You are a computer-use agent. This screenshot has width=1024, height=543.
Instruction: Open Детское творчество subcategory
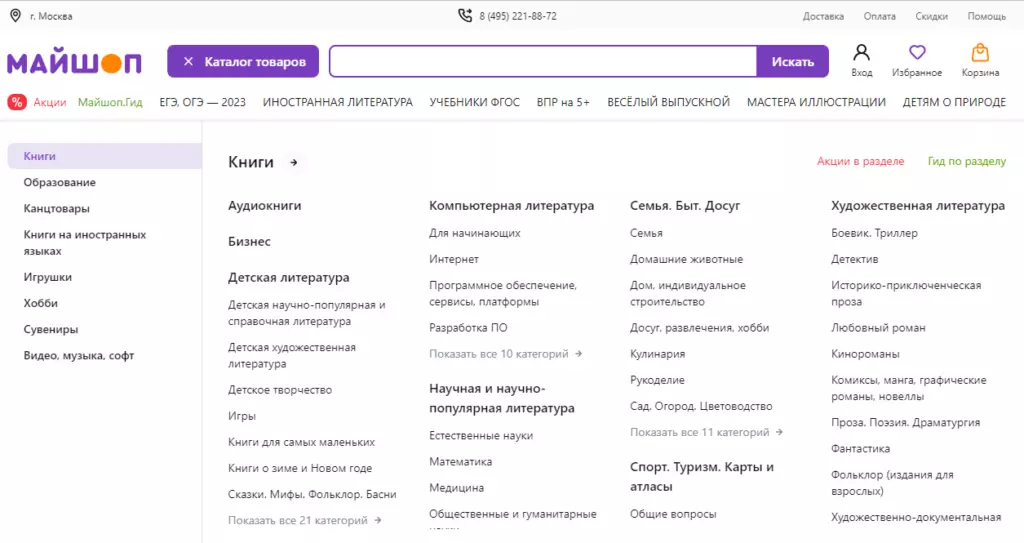[280, 389]
